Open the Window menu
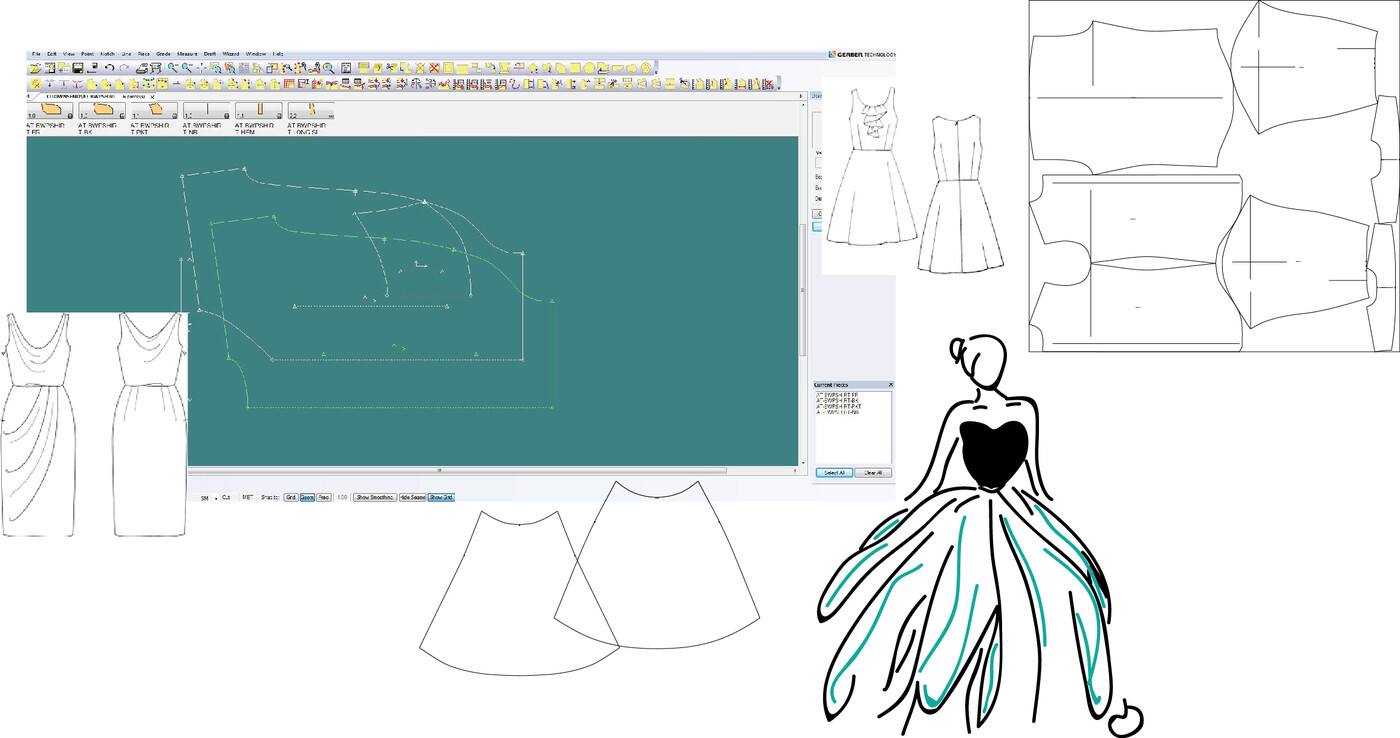1400x738 pixels. (x=256, y=54)
